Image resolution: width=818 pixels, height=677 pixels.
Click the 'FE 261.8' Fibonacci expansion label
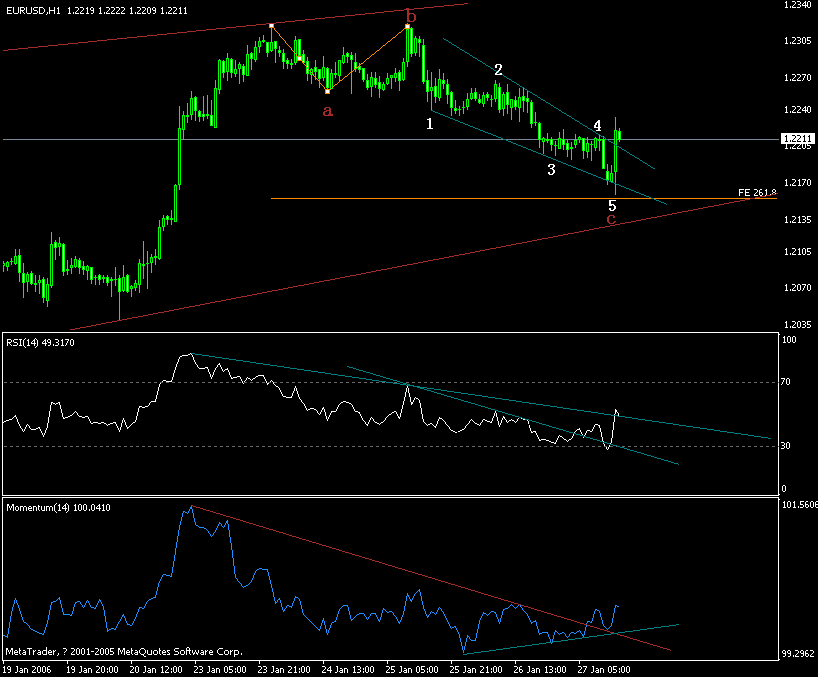click(757, 193)
